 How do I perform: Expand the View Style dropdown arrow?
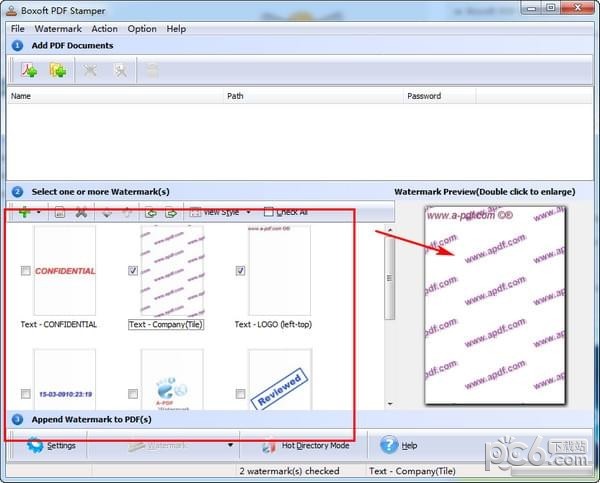pyautogui.click(x=249, y=212)
